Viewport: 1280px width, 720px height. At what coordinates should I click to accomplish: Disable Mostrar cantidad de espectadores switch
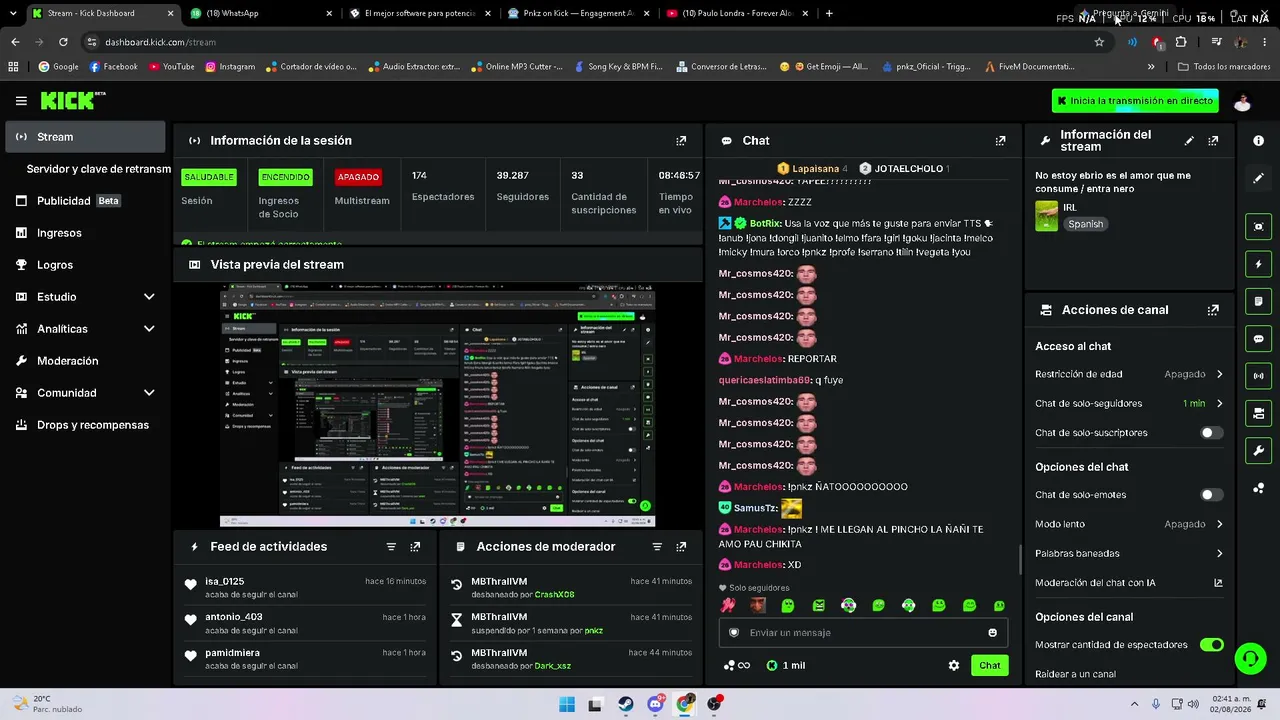1211,645
